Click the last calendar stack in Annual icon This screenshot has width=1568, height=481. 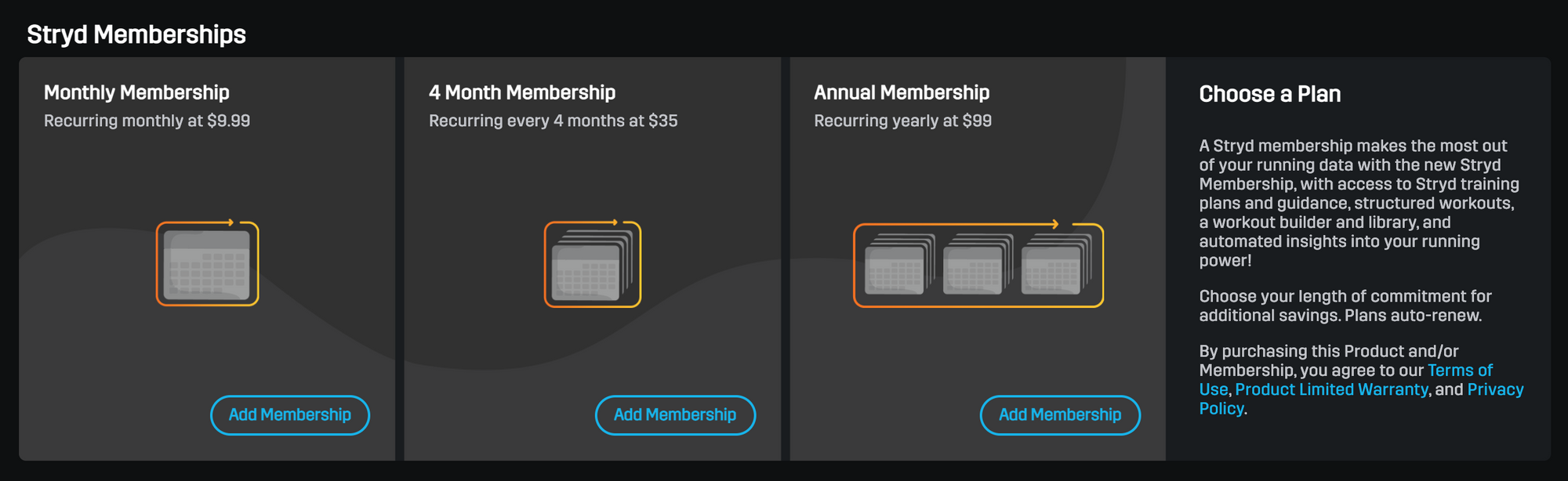(1055, 266)
